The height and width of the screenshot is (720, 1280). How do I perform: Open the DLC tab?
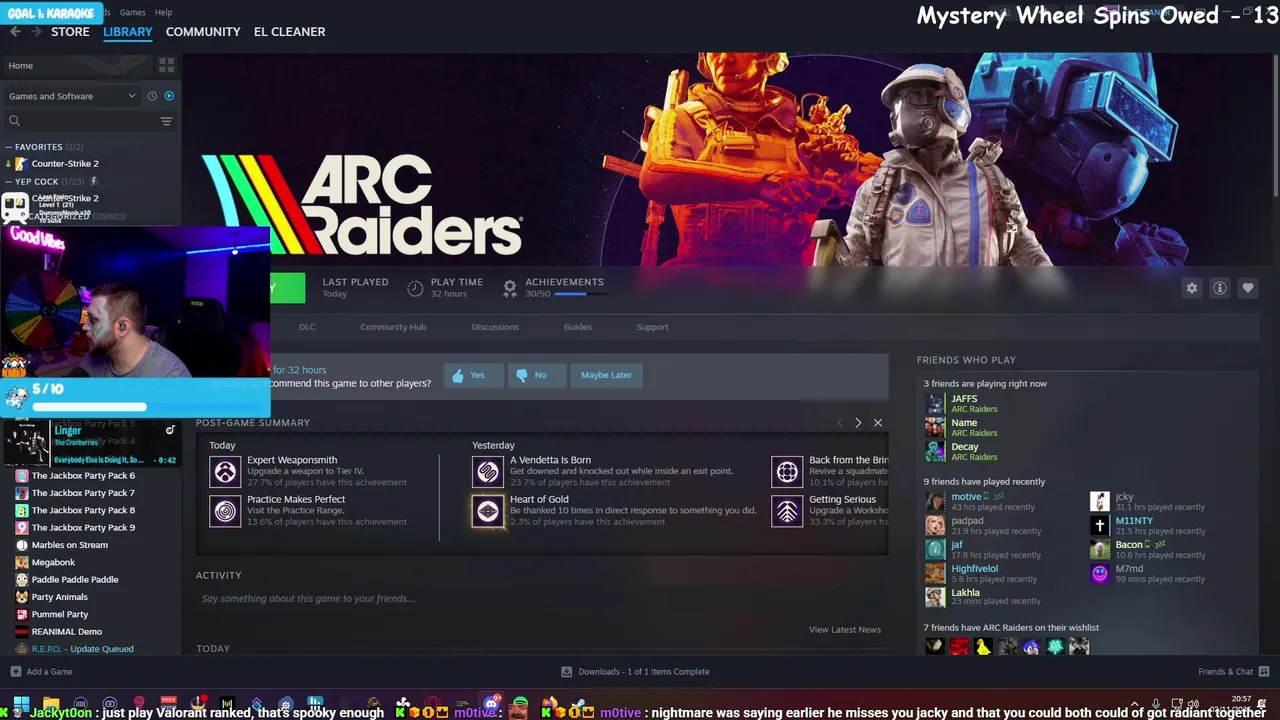click(x=307, y=327)
